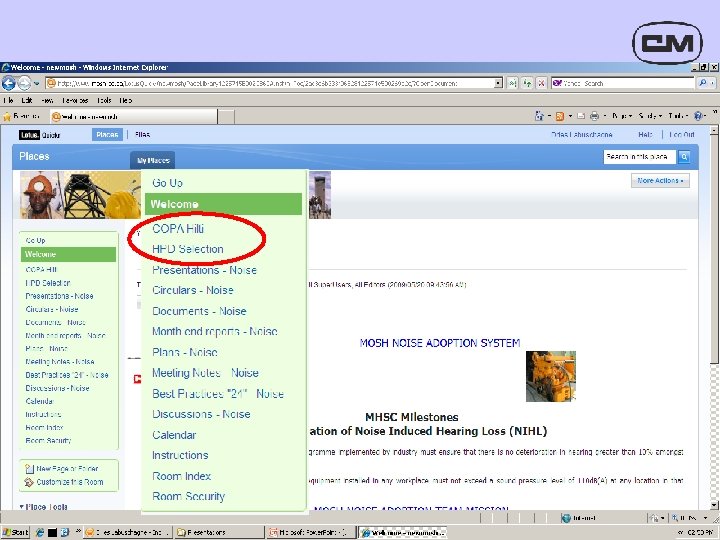Click the orange machine thumbnail image
The width and height of the screenshot is (720, 540).
click(551, 376)
